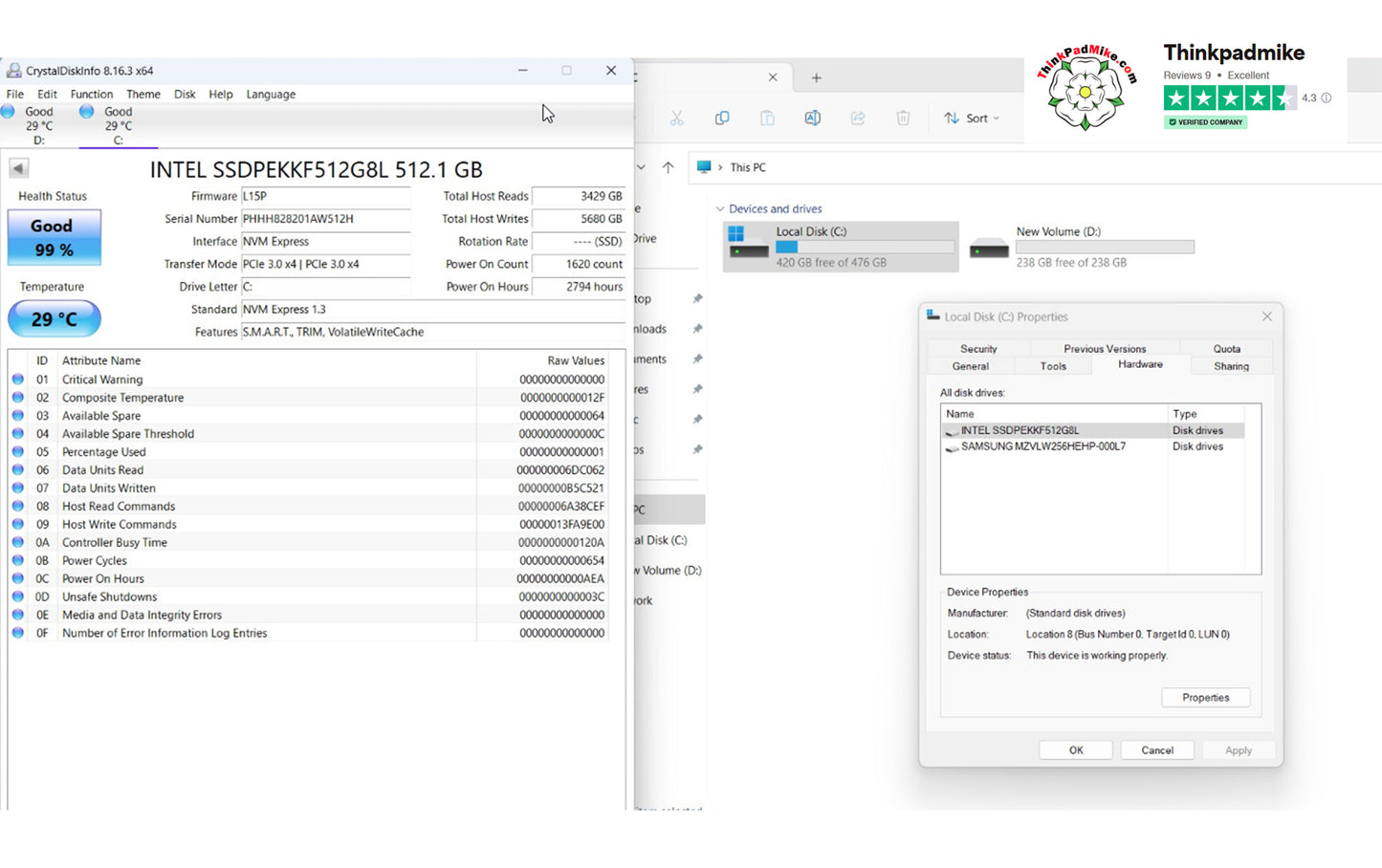Select SAMSUNG MZVLW256HEHP-000L7 in drives list
Screen dimensions: 1382x868
(1093, 446)
